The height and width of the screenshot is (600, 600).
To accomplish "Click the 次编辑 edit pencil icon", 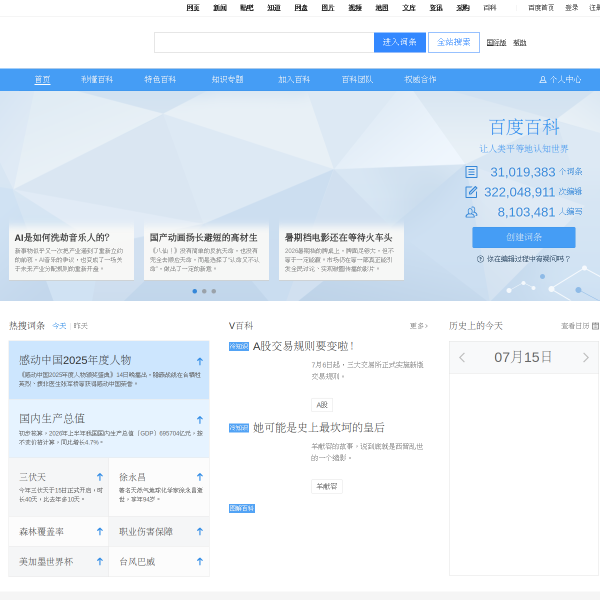I will coord(471,192).
